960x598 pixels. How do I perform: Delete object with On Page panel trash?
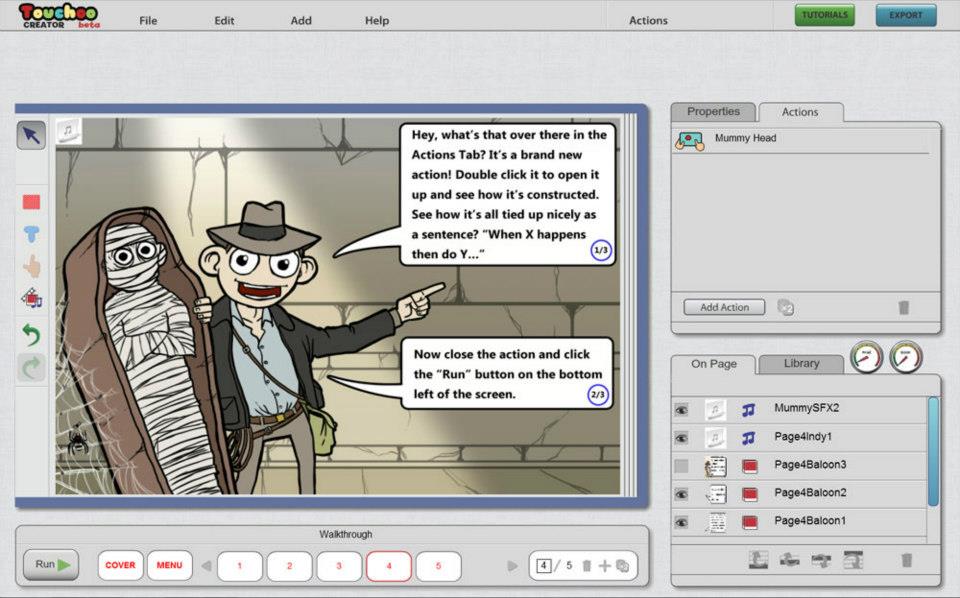[x=907, y=560]
